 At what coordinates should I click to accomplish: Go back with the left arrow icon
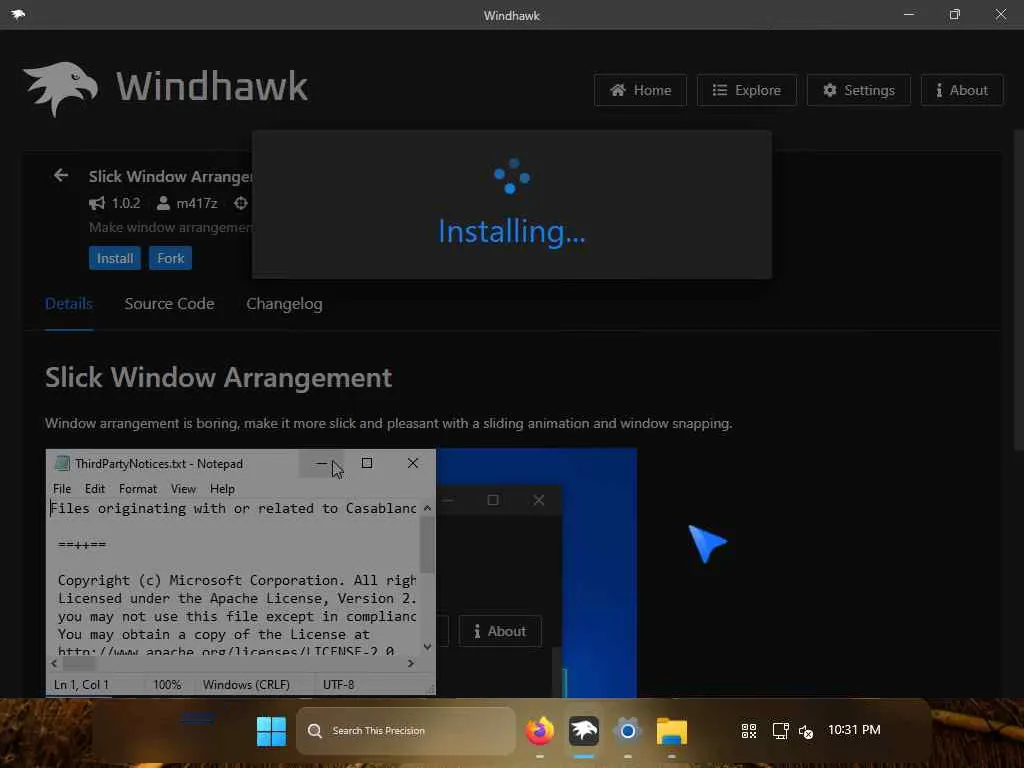[61, 175]
